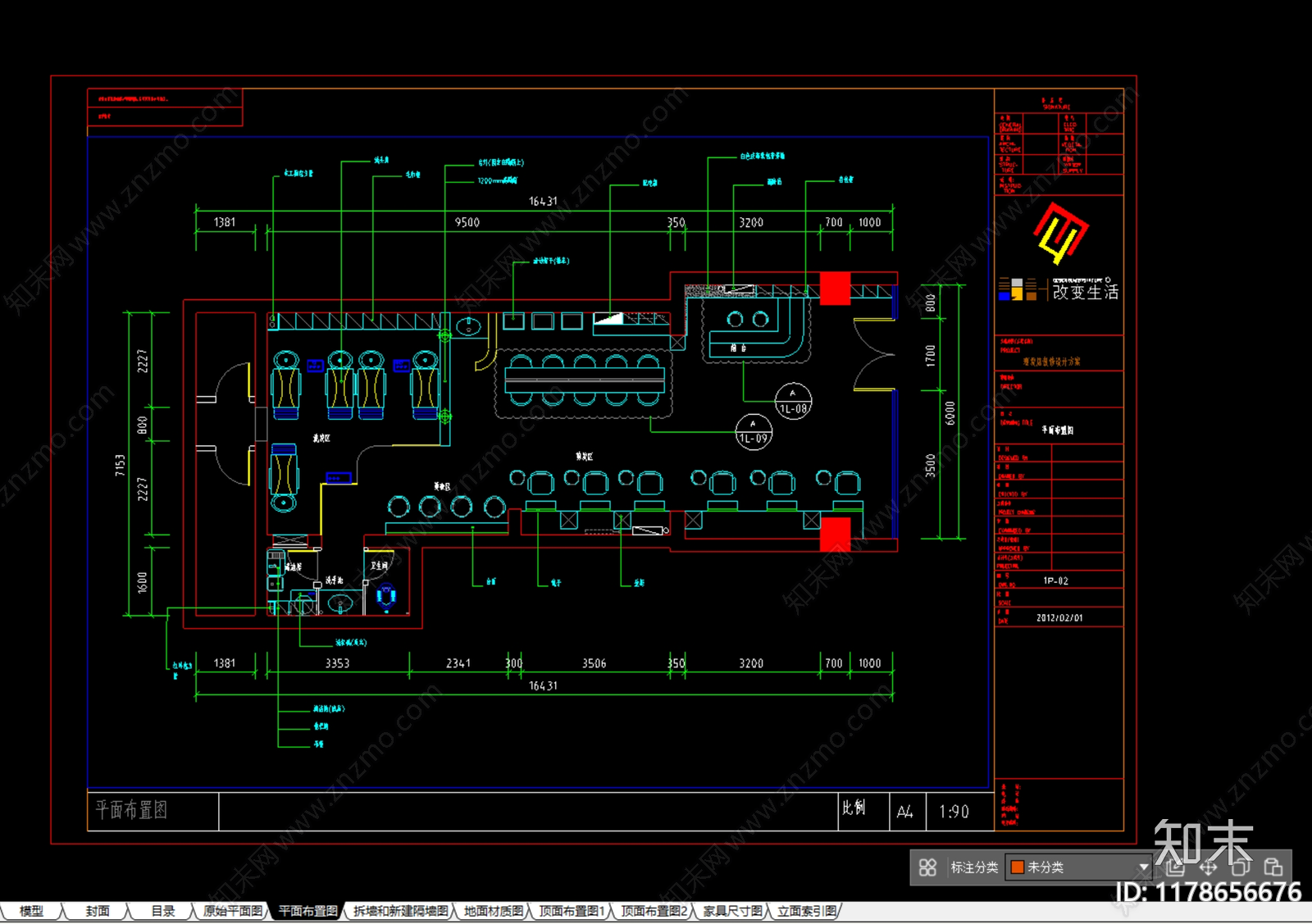This screenshot has height=924, width=1312.
Task: Select the 平面布置图 title text in title block
Action: (131, 810)
